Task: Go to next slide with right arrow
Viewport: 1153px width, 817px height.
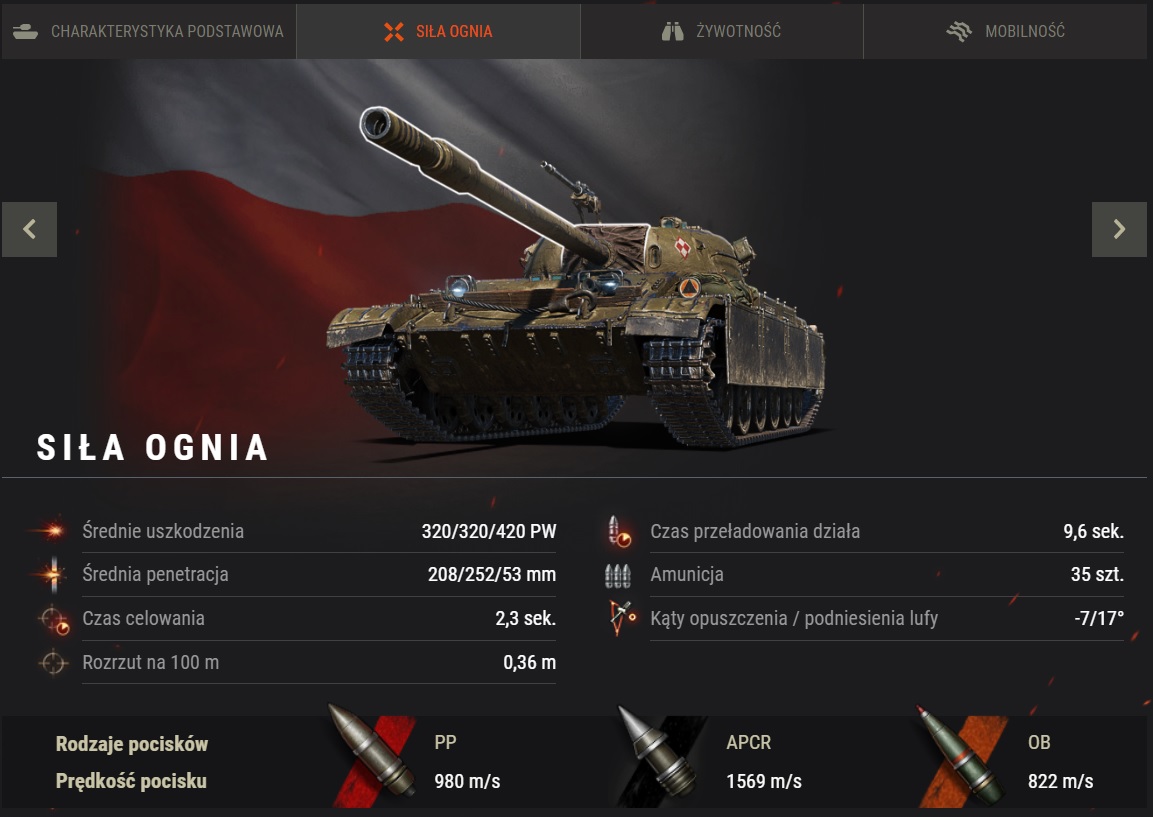Action: click(x=1119, y=229)
